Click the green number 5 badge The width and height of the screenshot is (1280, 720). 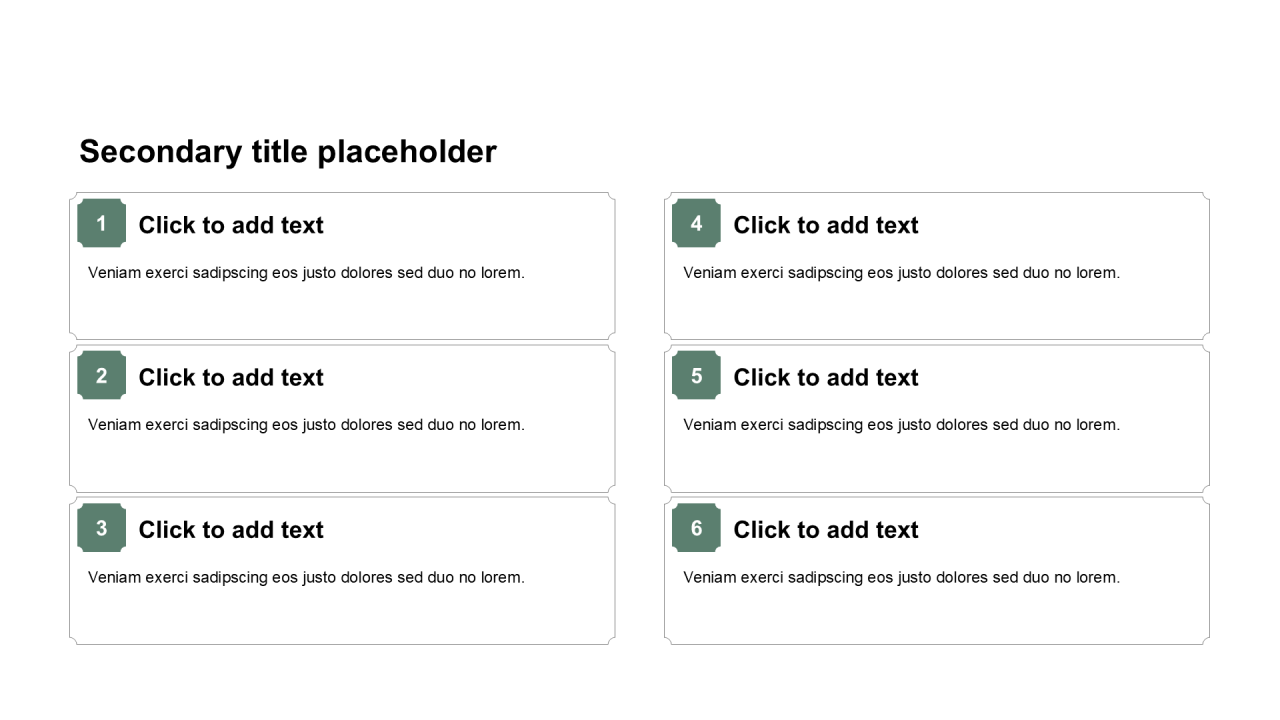point(696,376)
